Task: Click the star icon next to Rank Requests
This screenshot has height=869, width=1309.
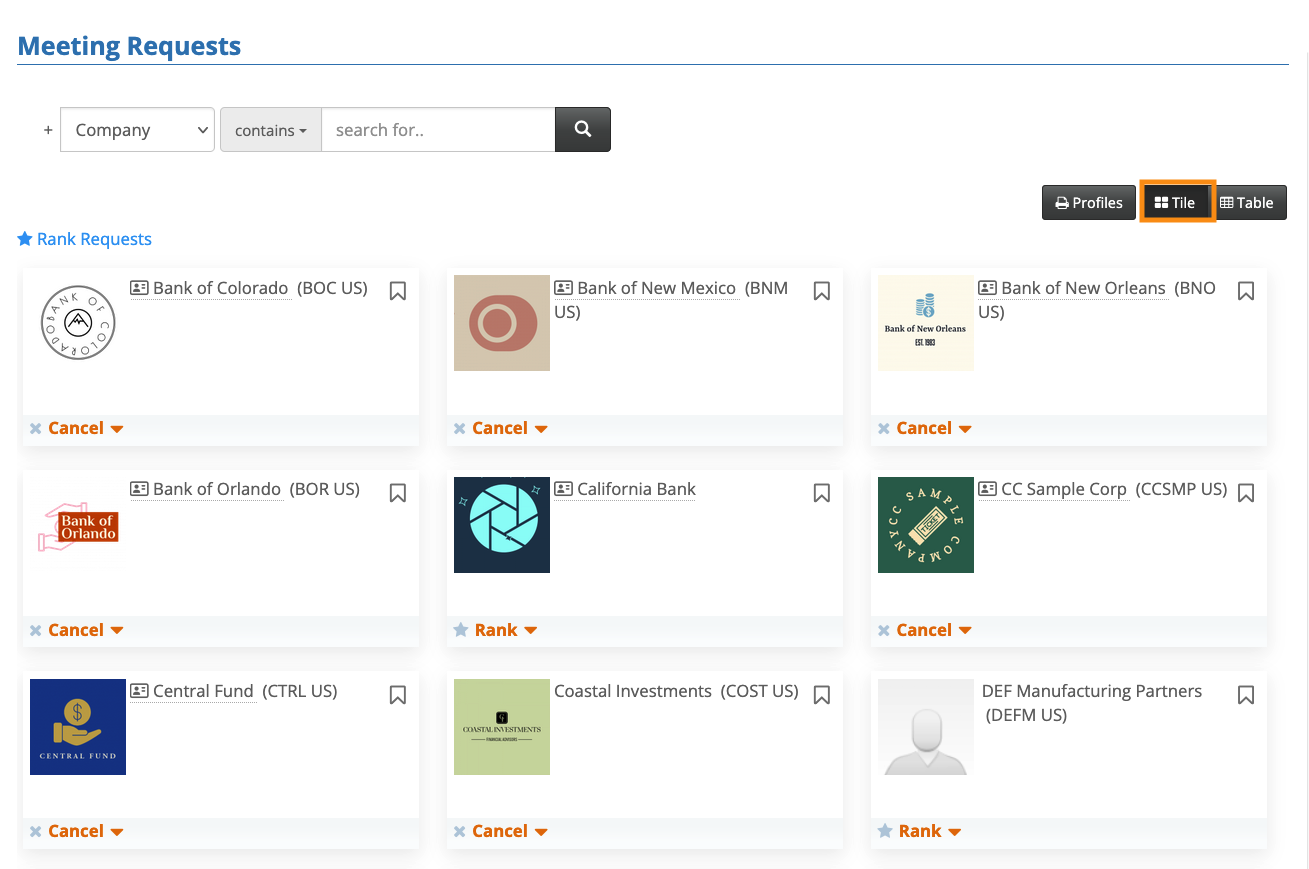Action: [25, 240]
